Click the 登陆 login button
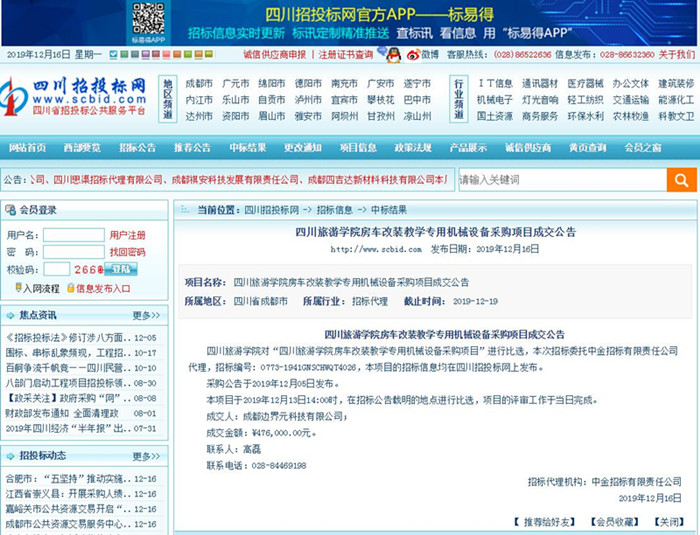Screen dimensions: 700x535 coord(121,269)
